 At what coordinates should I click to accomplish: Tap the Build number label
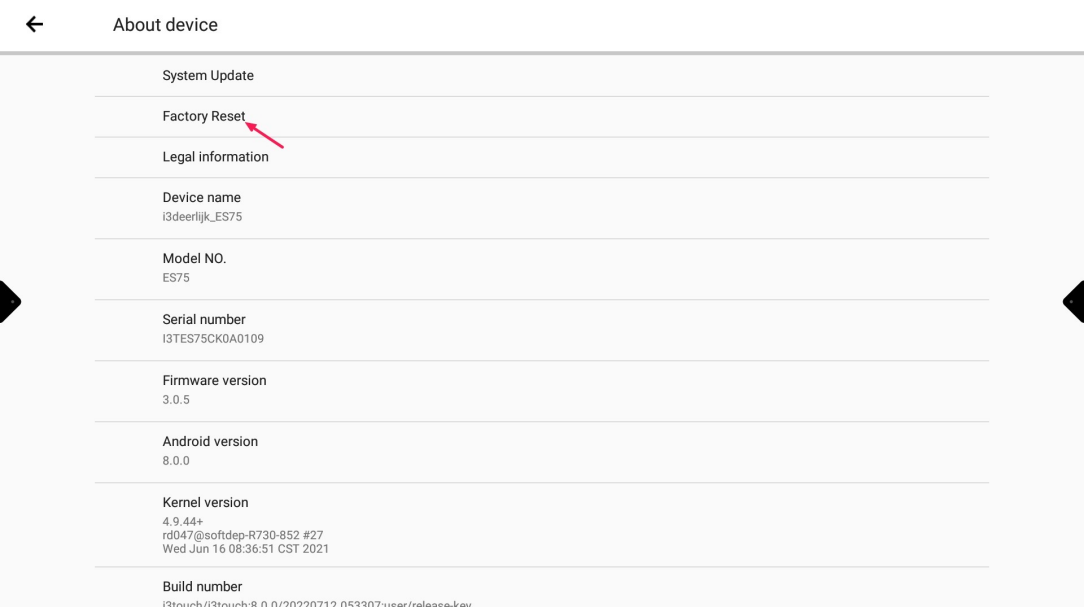pyautogui.click(x=202, y=587)
